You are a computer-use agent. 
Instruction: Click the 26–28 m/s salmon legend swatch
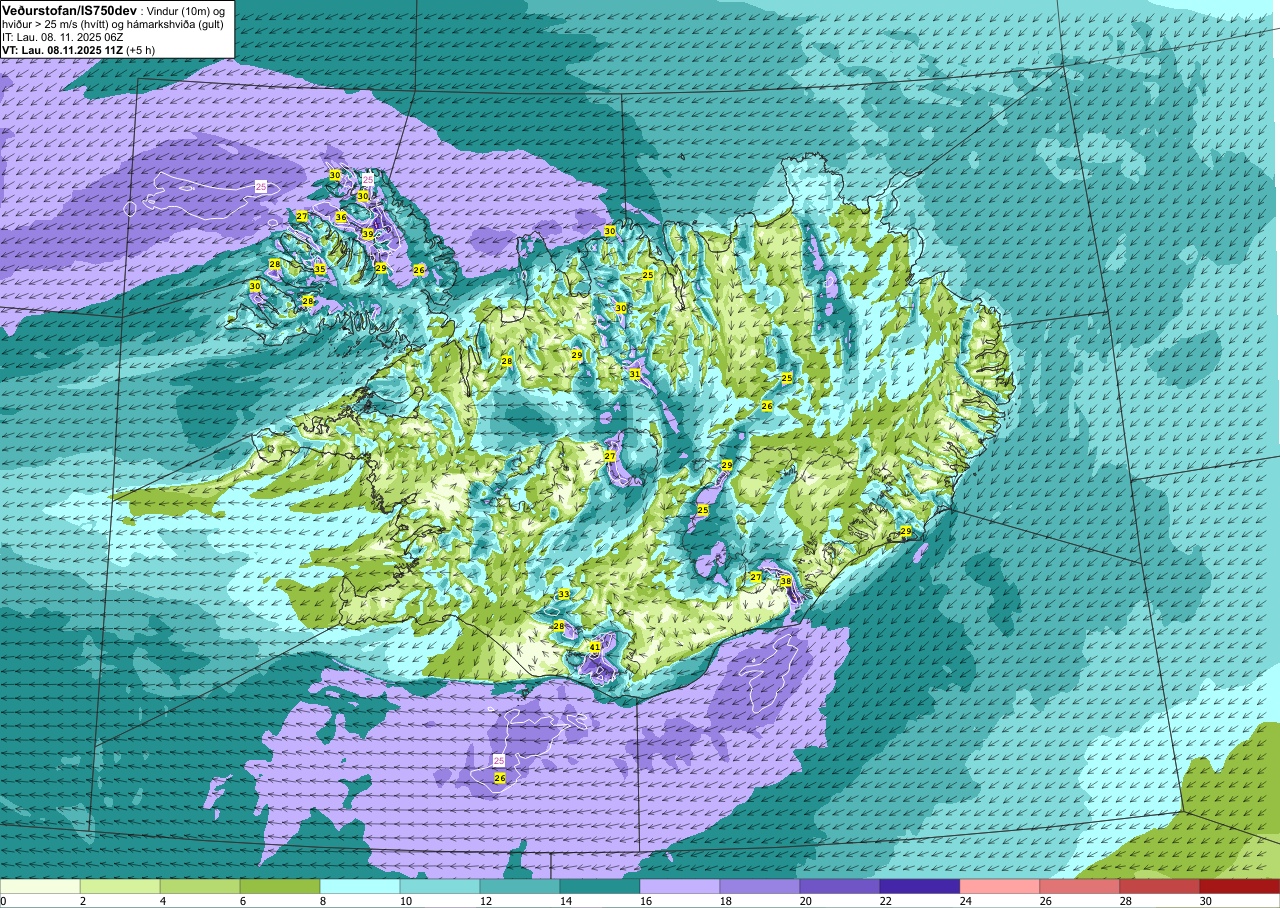click(1080, 886)
